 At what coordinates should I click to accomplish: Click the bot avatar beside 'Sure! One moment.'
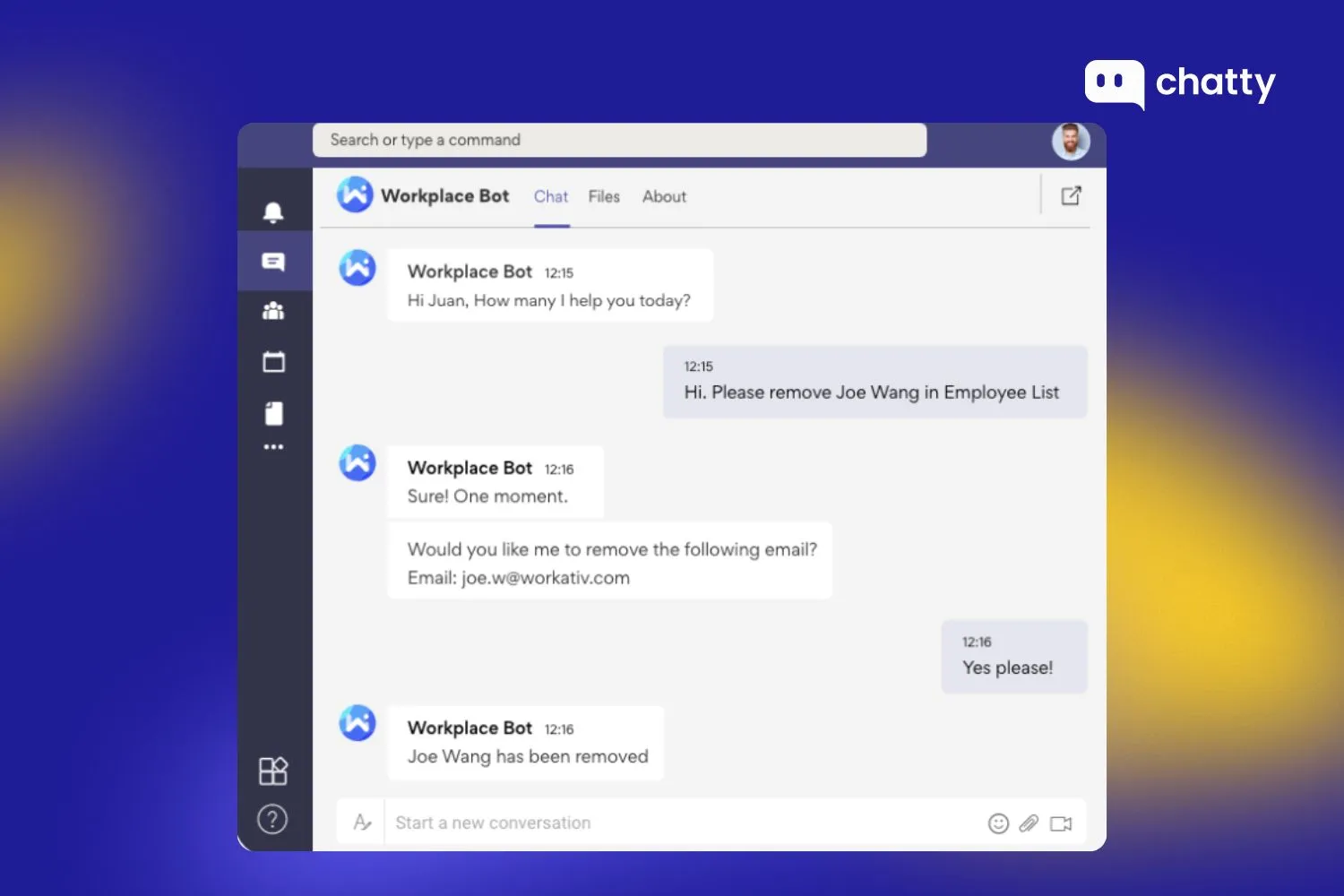358,463
